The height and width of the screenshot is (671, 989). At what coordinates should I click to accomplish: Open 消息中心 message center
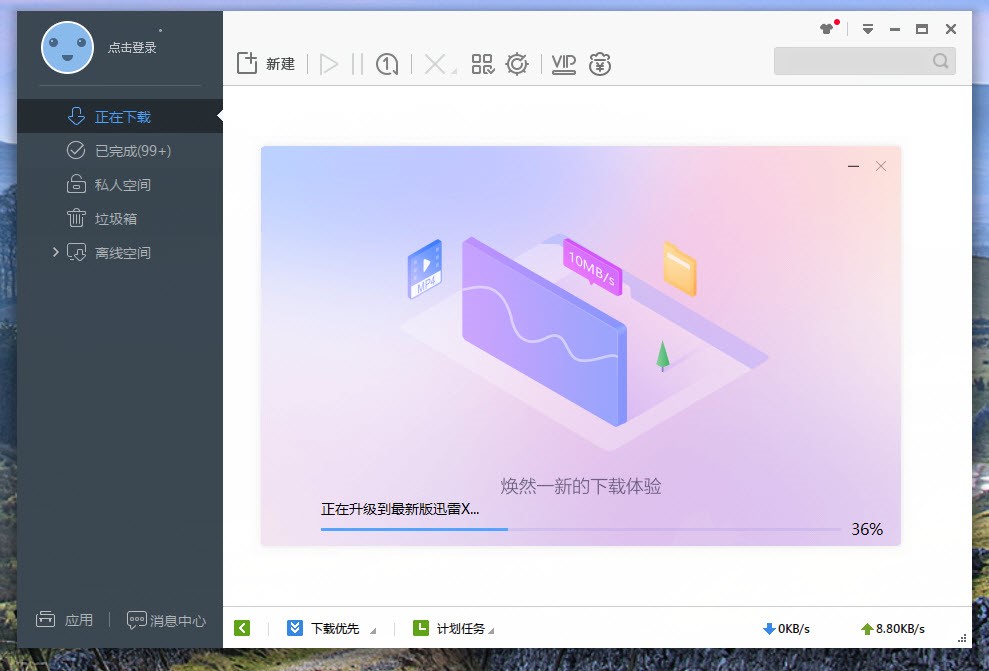coord(167,620)
